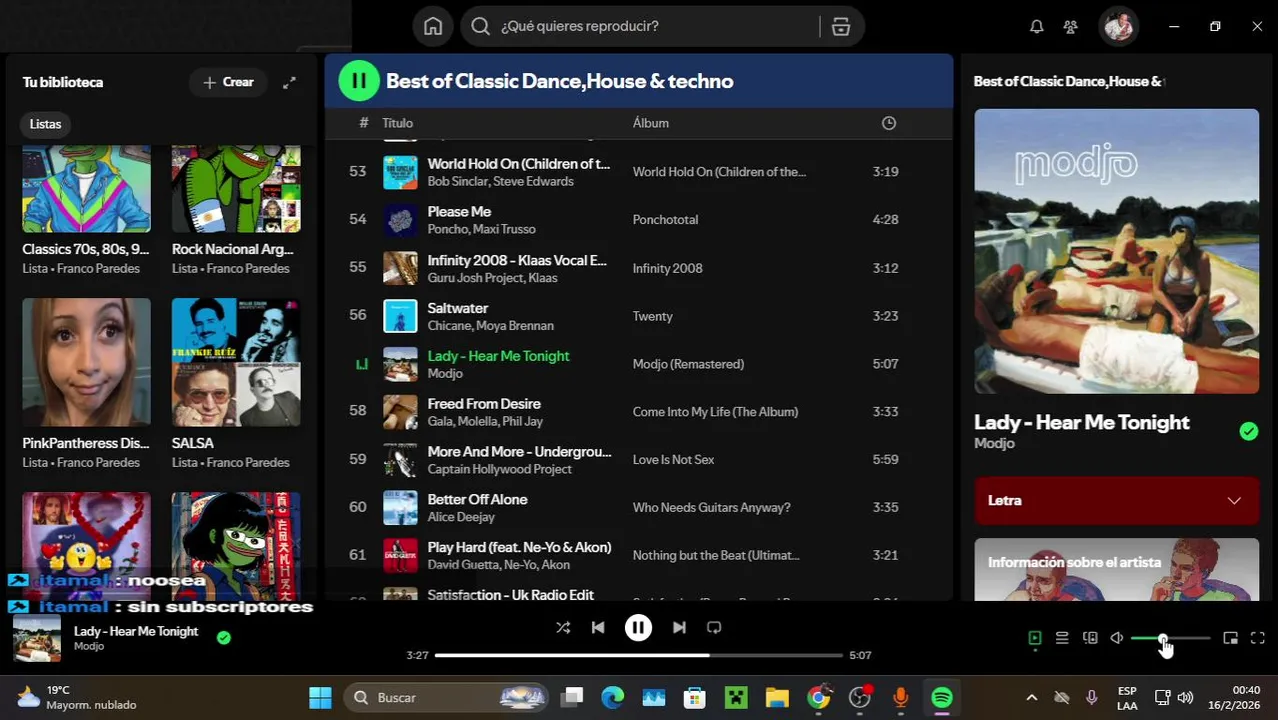Toggle repeat mode

pos(714,628)
